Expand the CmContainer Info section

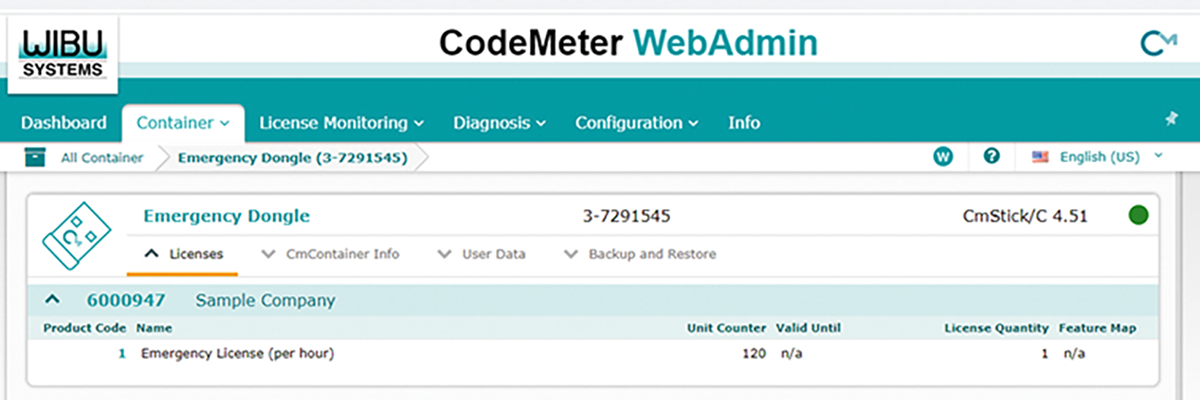coord(329,254)
